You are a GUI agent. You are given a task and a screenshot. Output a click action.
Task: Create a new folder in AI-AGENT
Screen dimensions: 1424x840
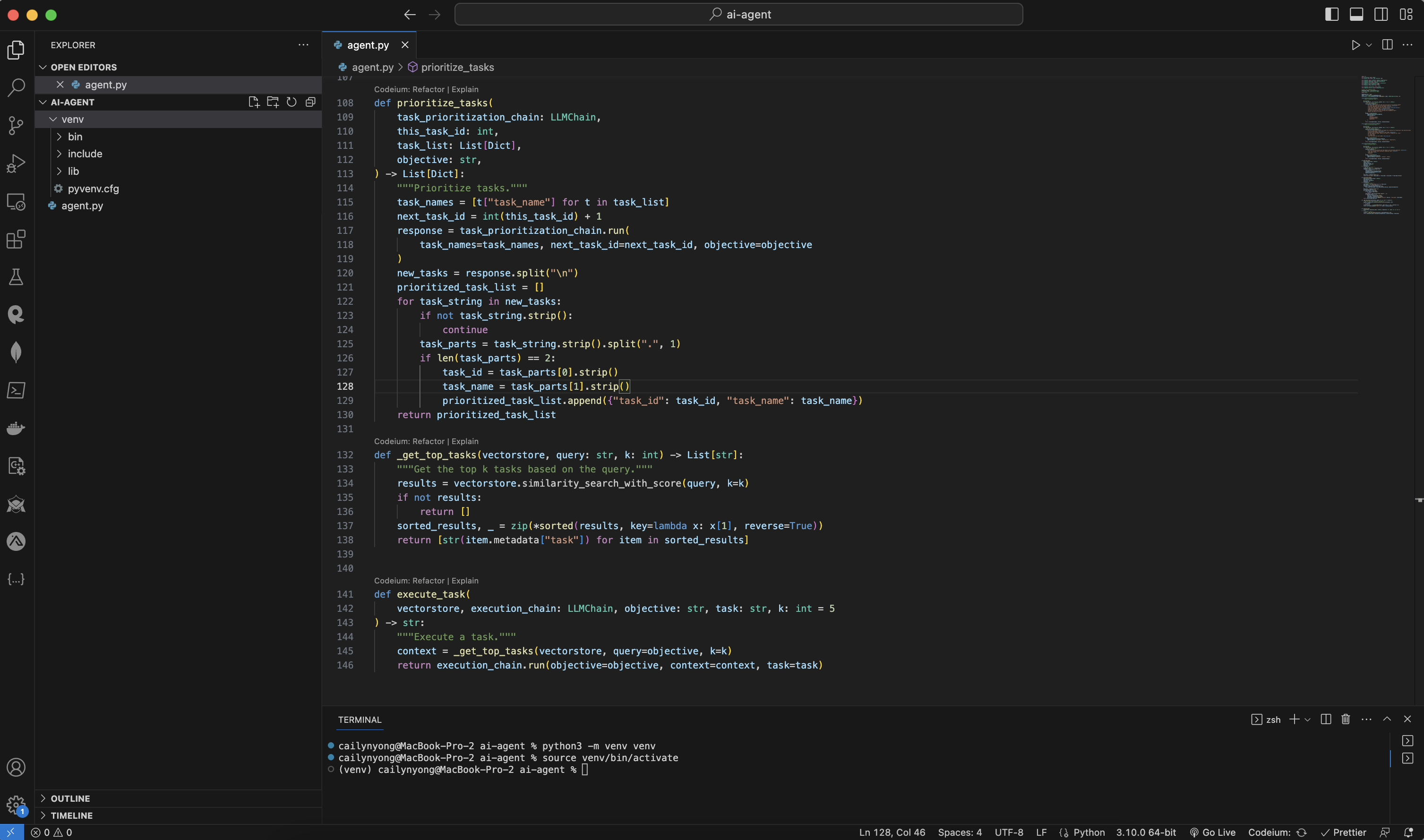coord(273,102)
